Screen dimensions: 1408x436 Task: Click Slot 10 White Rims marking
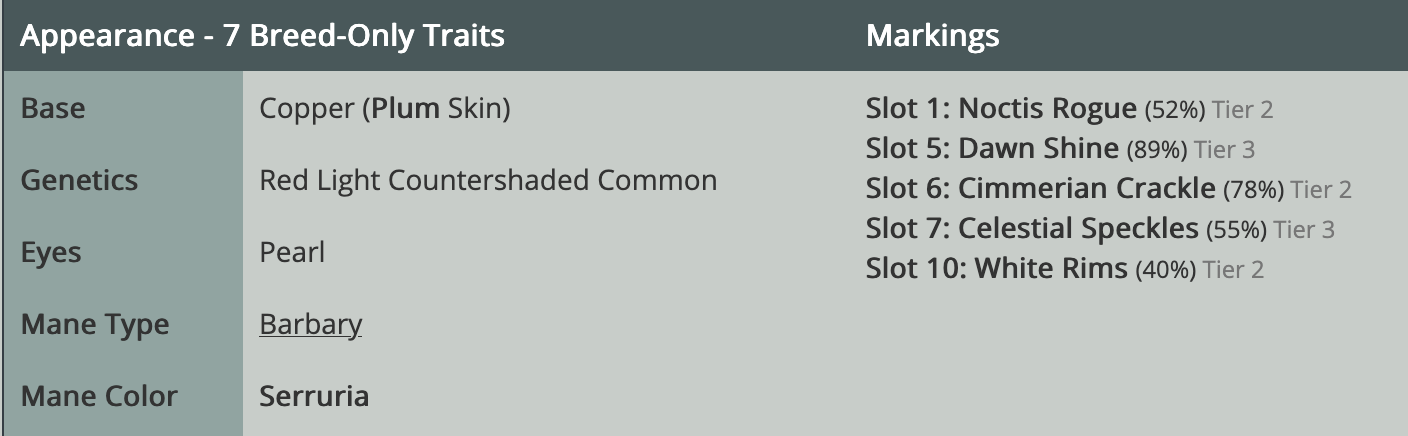point(996,269)
